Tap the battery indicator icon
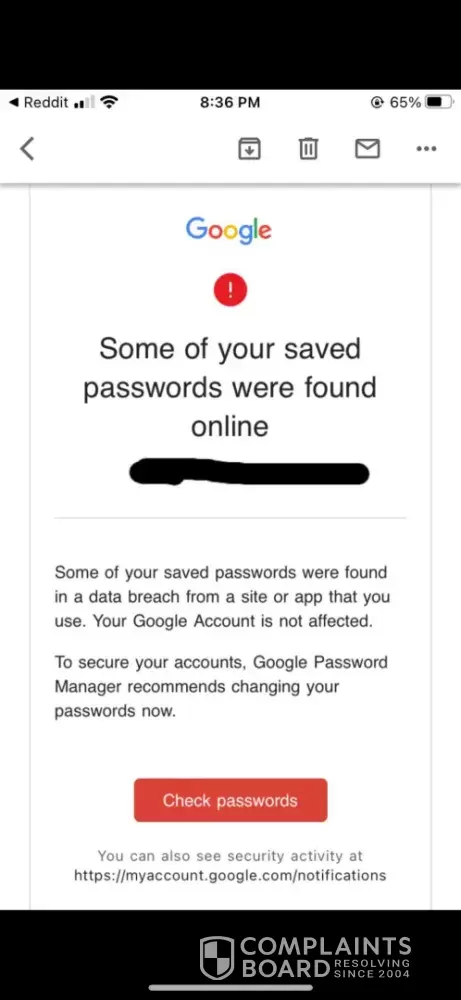The height and width of the screenshot is (1000, 461). pos(439,102)
